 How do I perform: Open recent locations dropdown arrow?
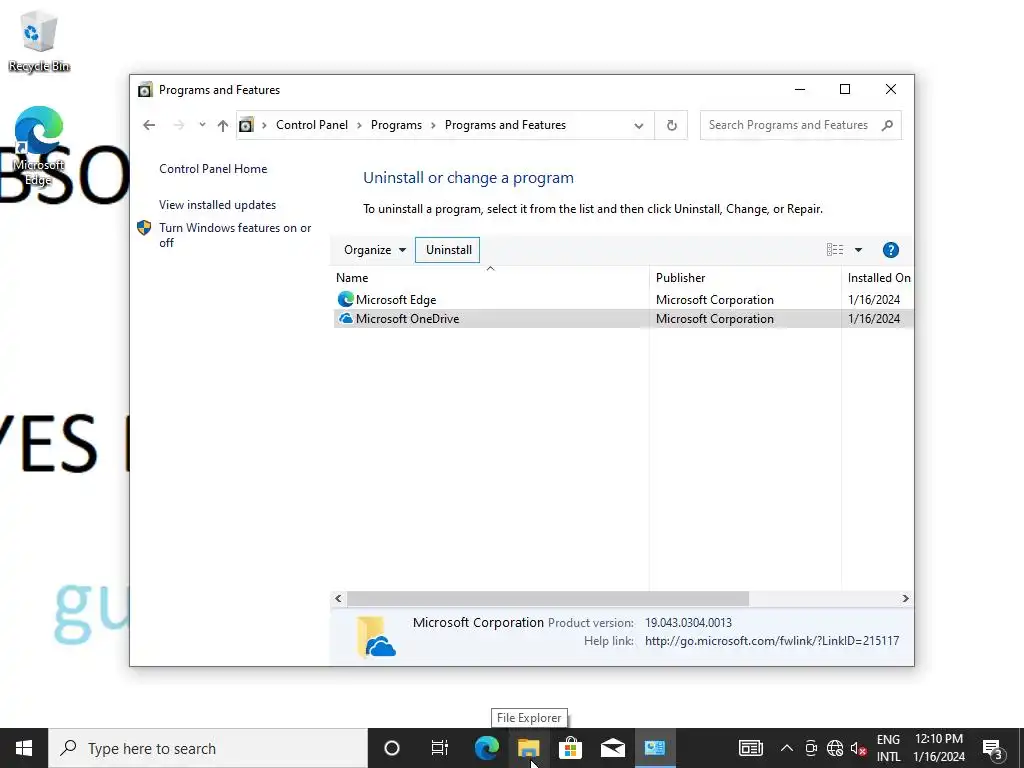202,125
